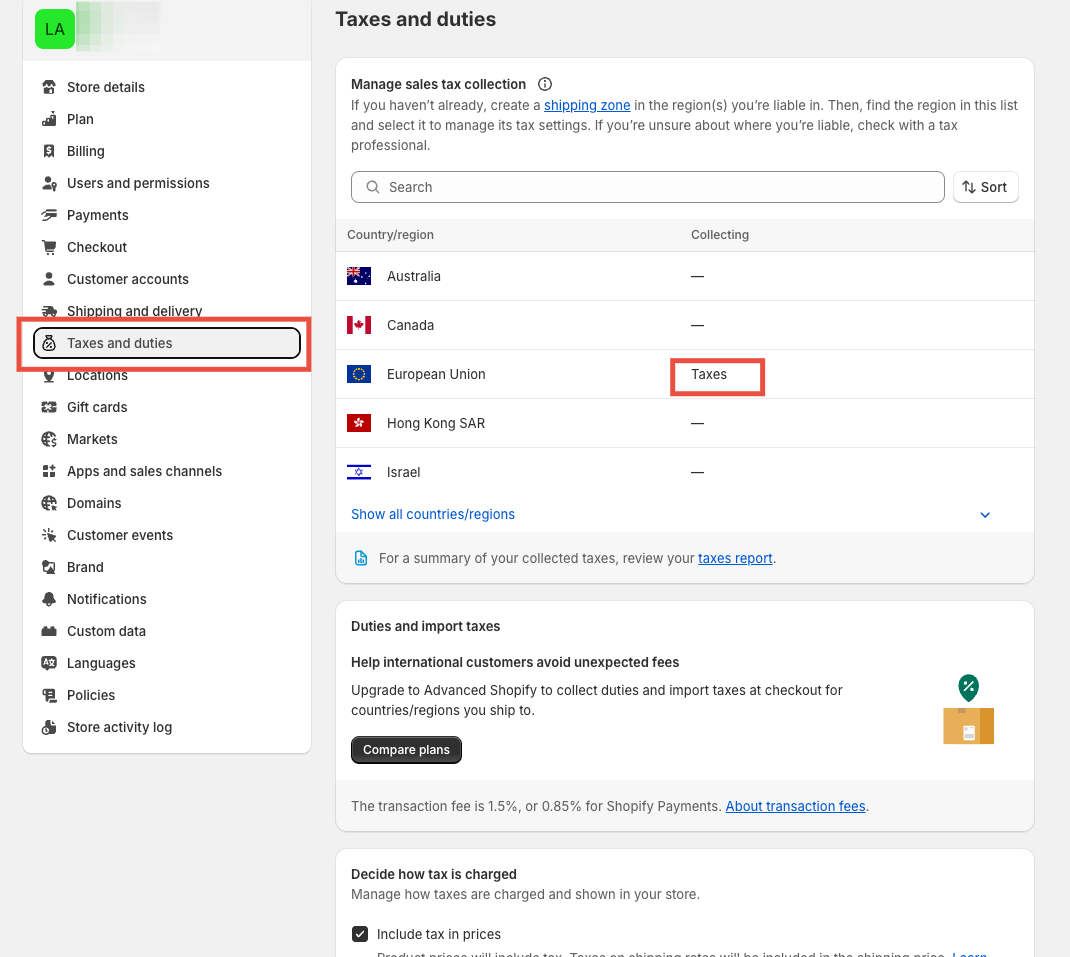Click the Domains globe icon
The width and height of the screenshot is (1070, 957).
pos(48,503)
